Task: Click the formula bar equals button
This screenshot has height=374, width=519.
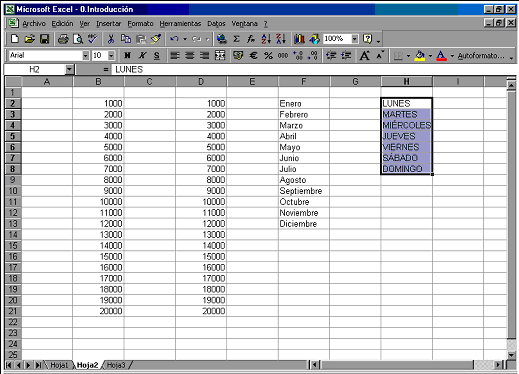Action: coord(106,69)
